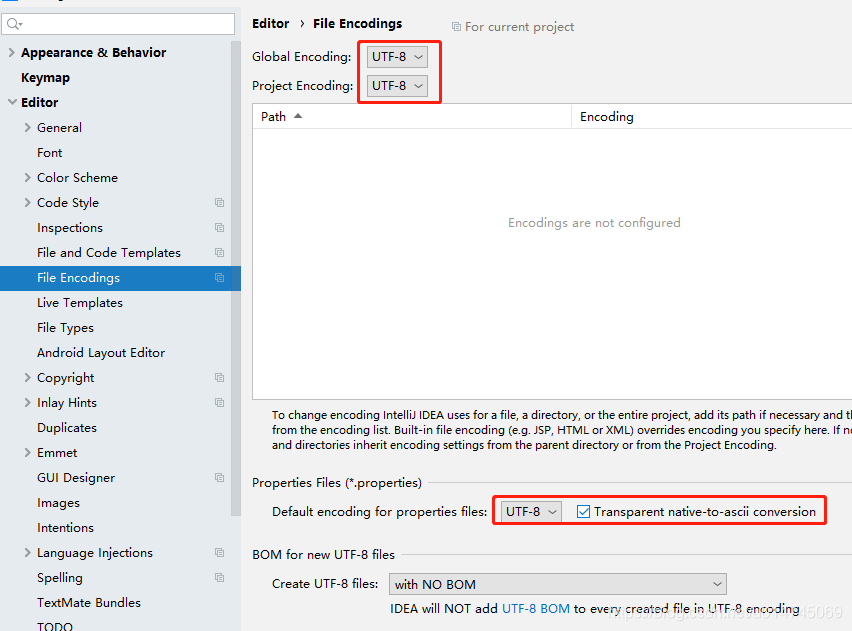This screenshot has height=631, width=852.
Task: Expand the Color Scheme node
Action: [x=27, y=178]
